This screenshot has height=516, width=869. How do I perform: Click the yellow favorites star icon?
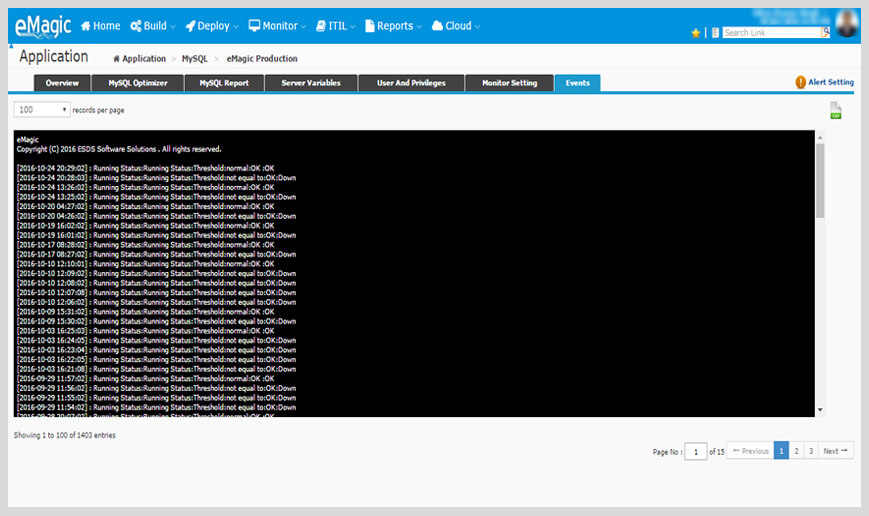click(x=696, y=33)
